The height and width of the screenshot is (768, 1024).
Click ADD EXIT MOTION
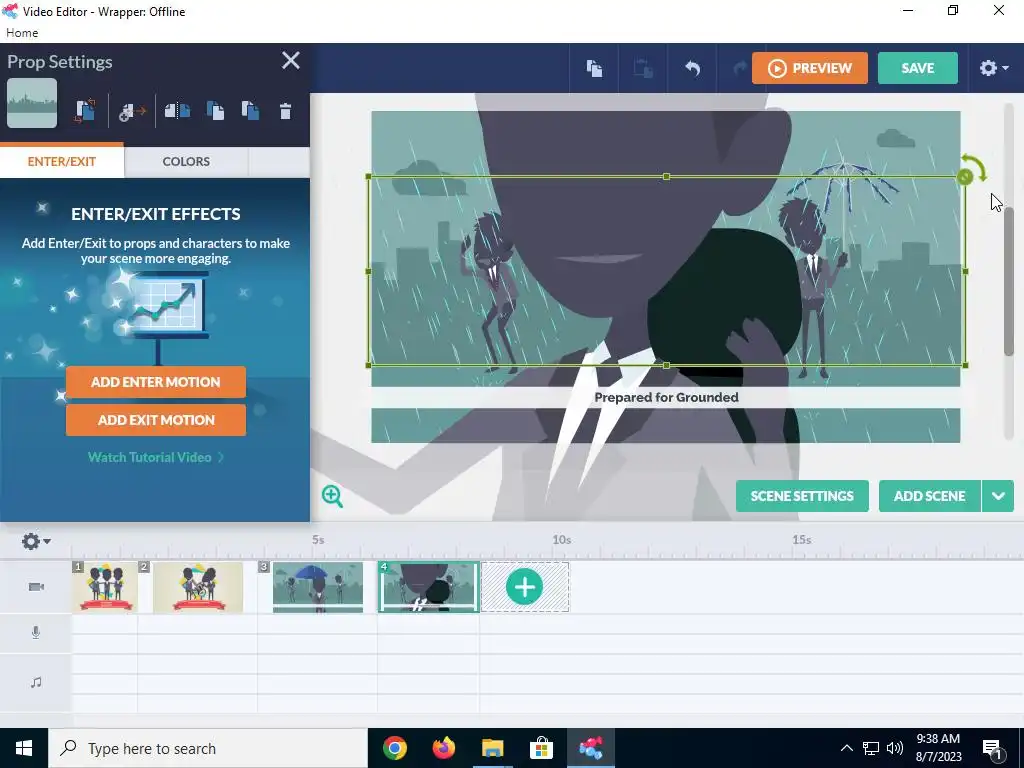155,420
